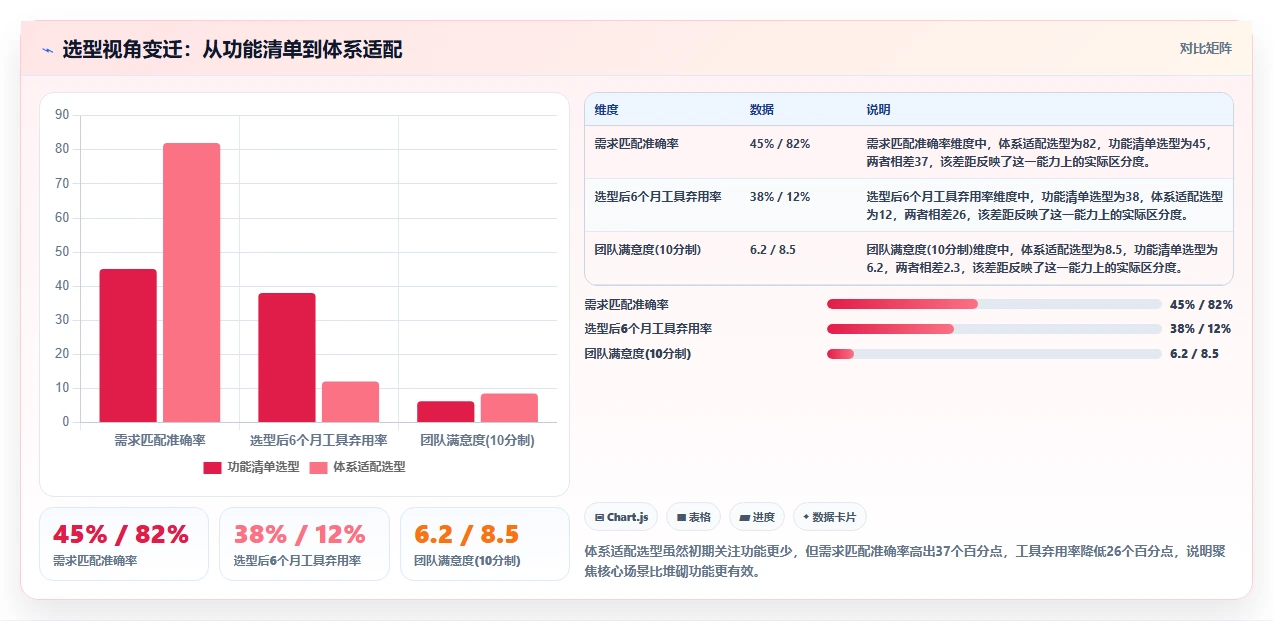This screenshot has height=621, width=1273.
Task: Click the lightning icon beside the title
Action: (x=48, y=50)
